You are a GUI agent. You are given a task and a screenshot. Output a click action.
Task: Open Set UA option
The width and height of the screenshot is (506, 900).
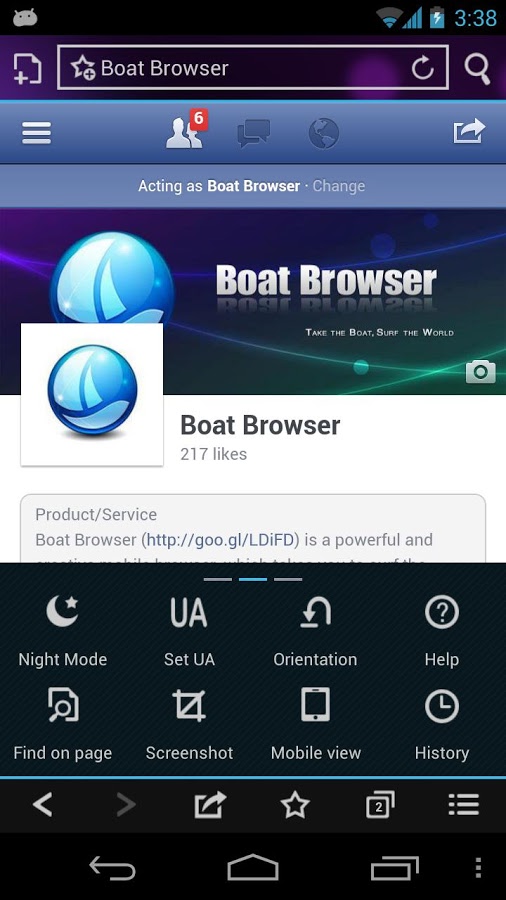pyautogui.click(x=189, y=631)
